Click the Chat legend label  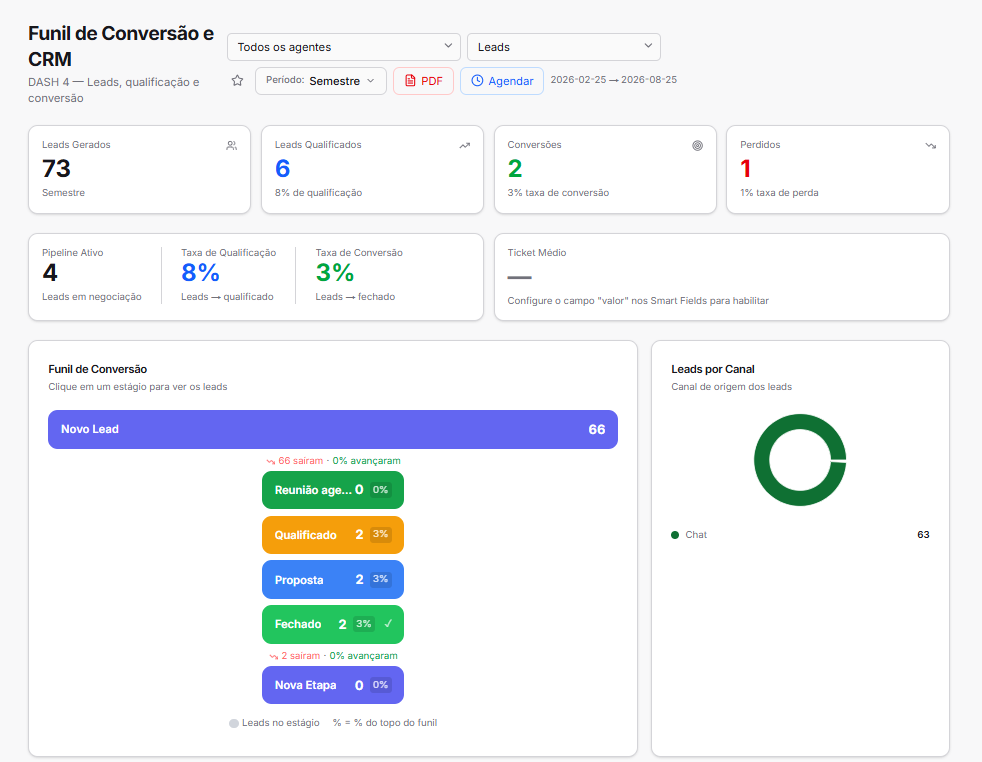tap(696, 535)
